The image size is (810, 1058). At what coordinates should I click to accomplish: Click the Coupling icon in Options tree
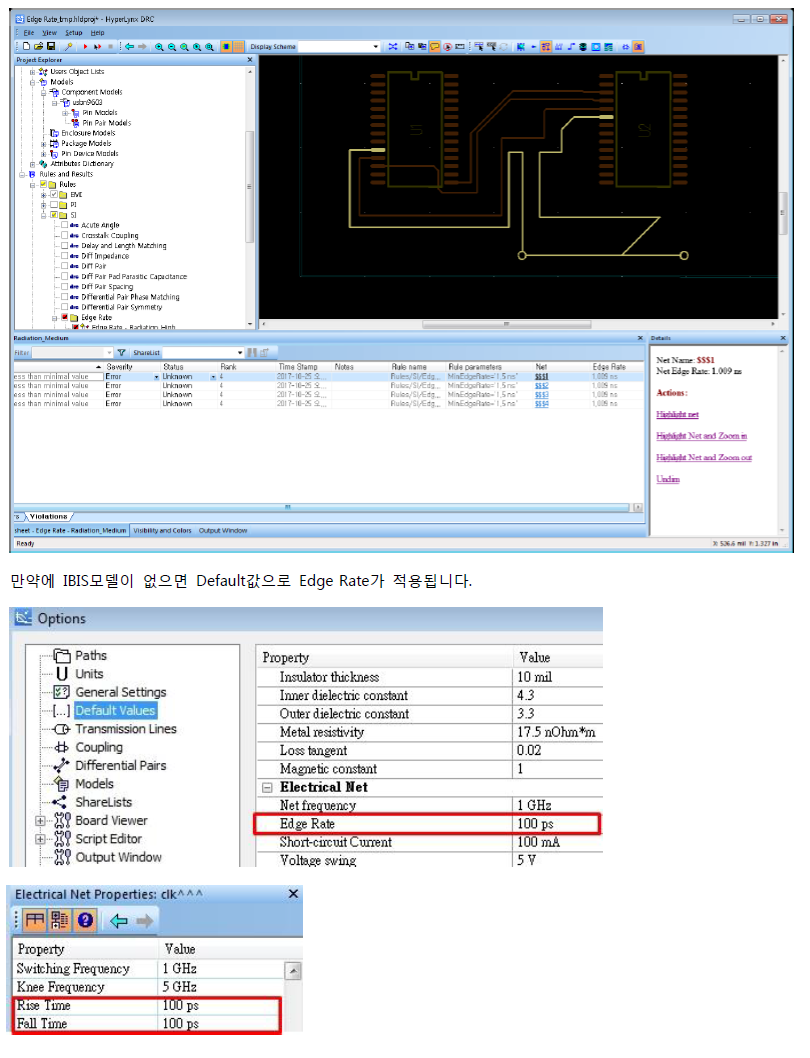(60, 747)
